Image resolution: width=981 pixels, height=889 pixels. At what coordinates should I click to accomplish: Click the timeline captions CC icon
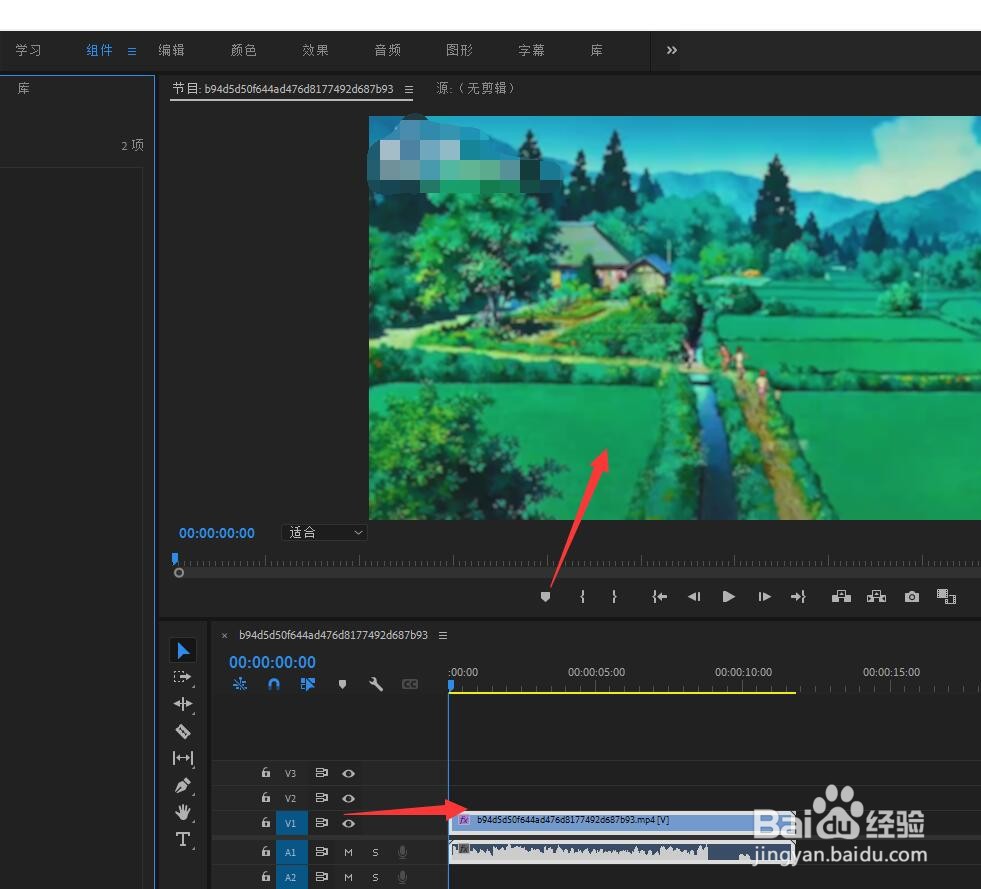coord(410,684)
